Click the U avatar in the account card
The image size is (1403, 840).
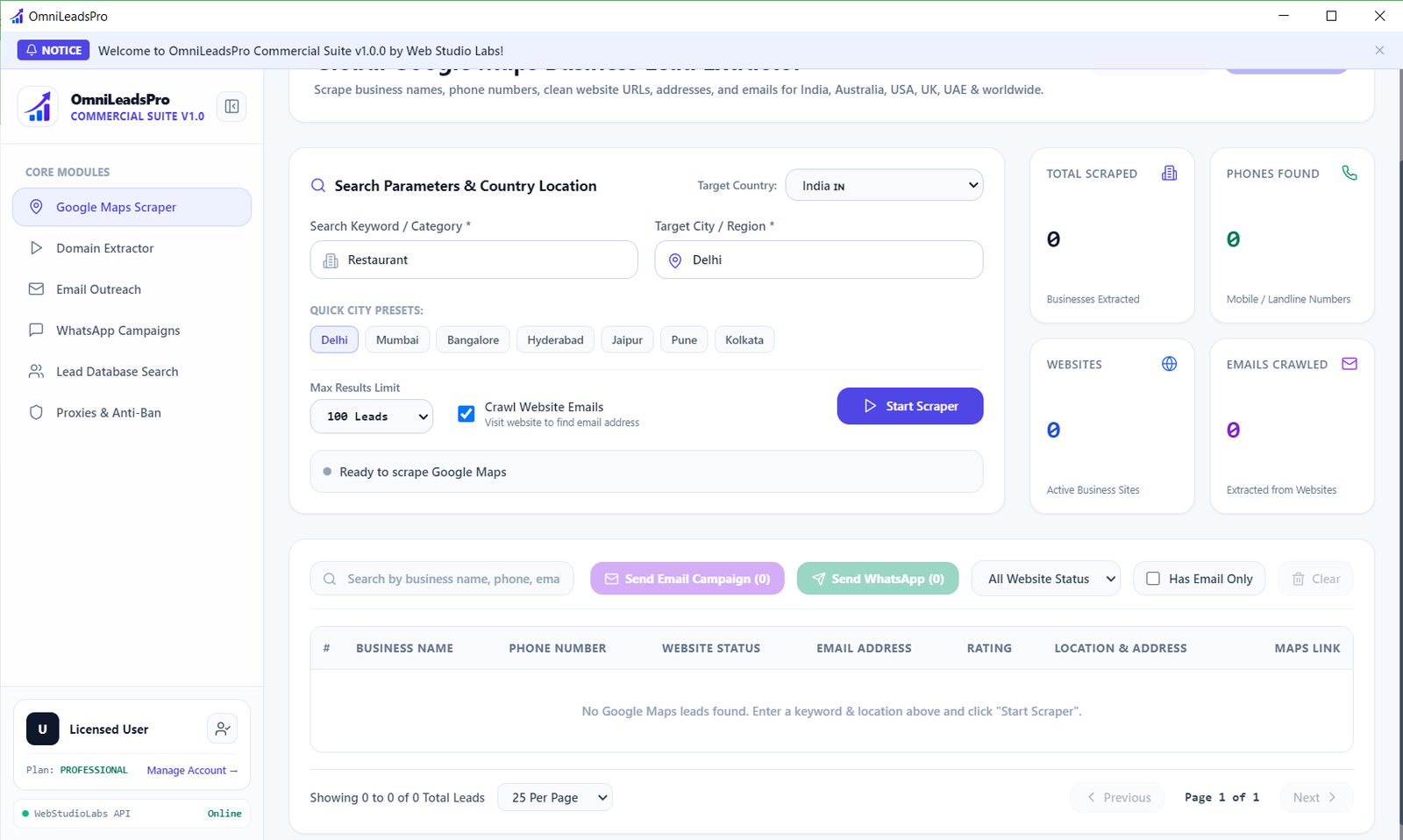42,729
